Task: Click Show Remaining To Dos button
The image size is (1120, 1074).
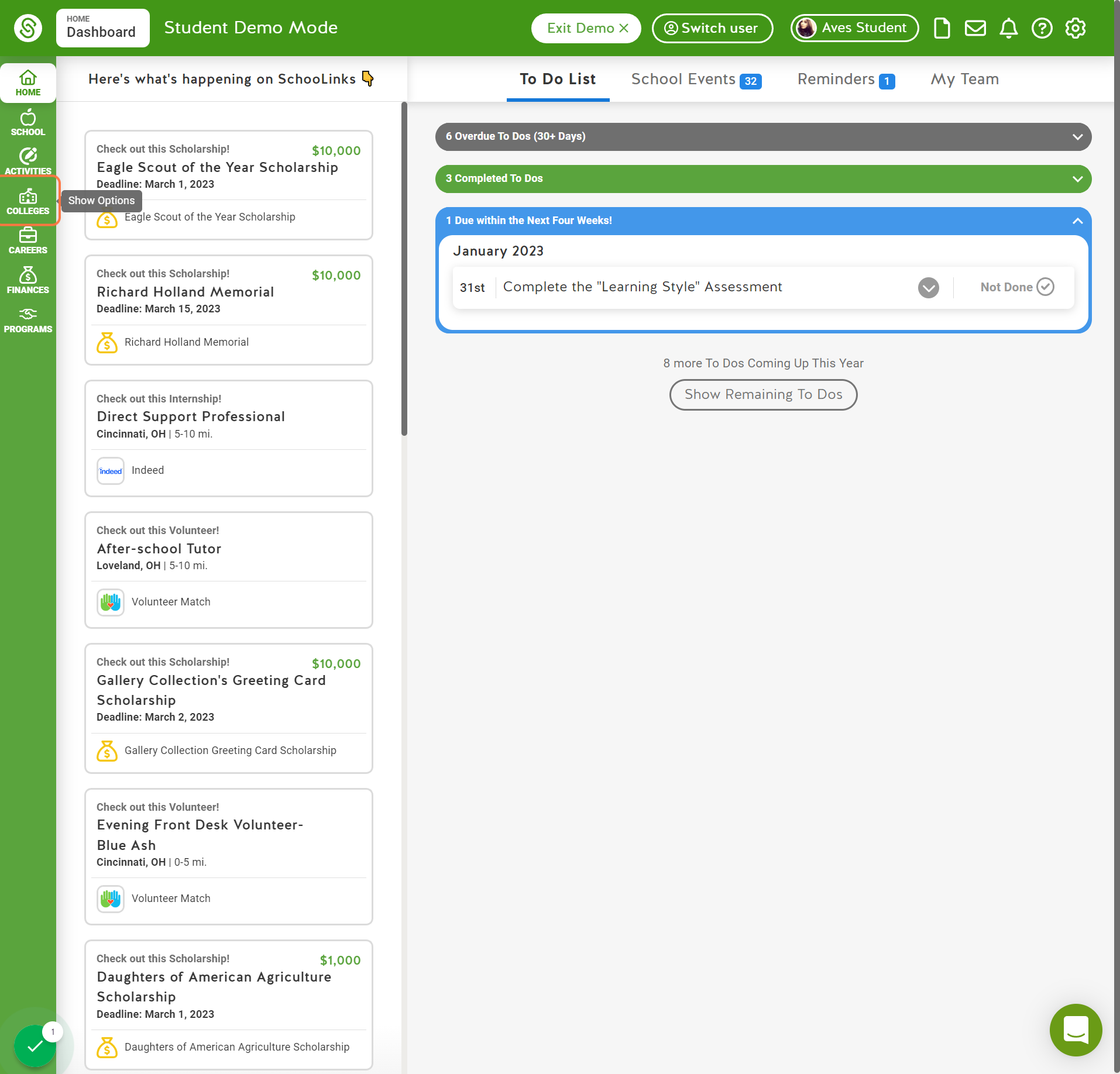Action: click(763, 395)
